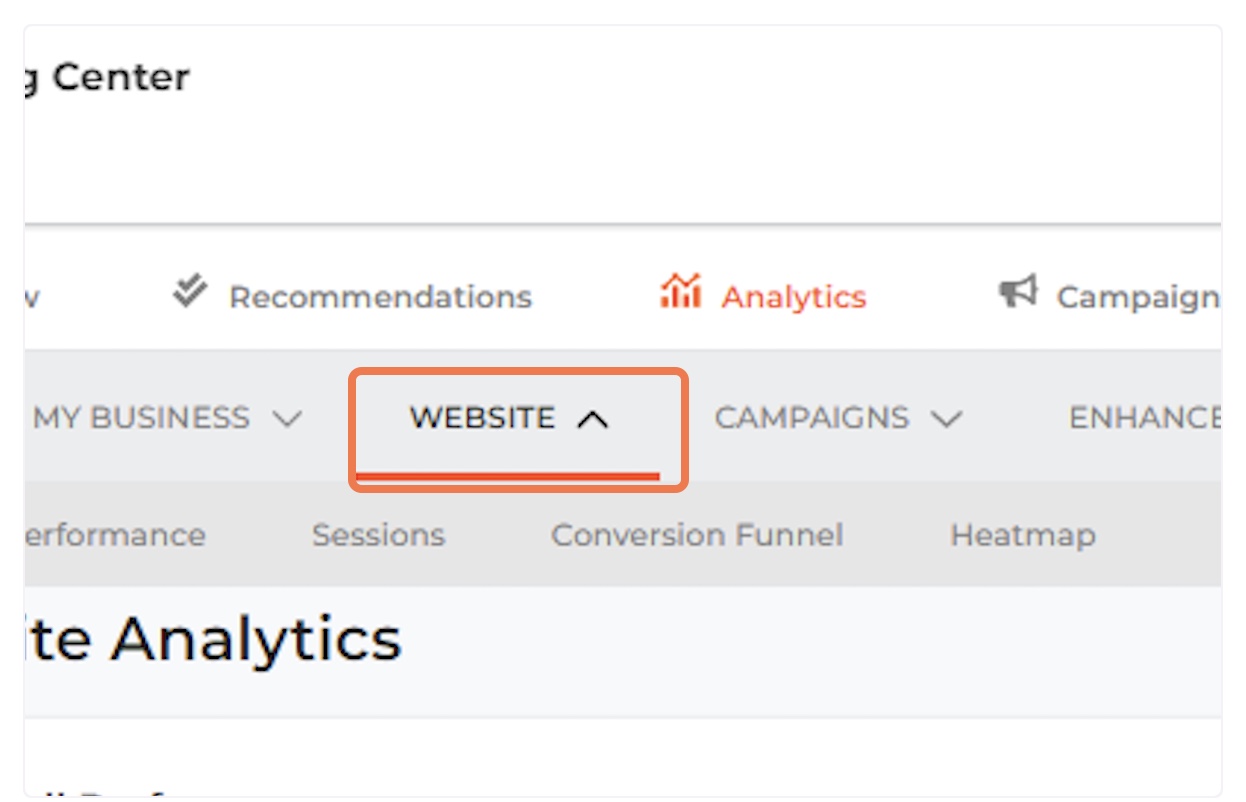The height and width of the screenshot is (802, 1246).
Task: Open the Conversion Funnel sub-tab
Action: pos(697,535)
